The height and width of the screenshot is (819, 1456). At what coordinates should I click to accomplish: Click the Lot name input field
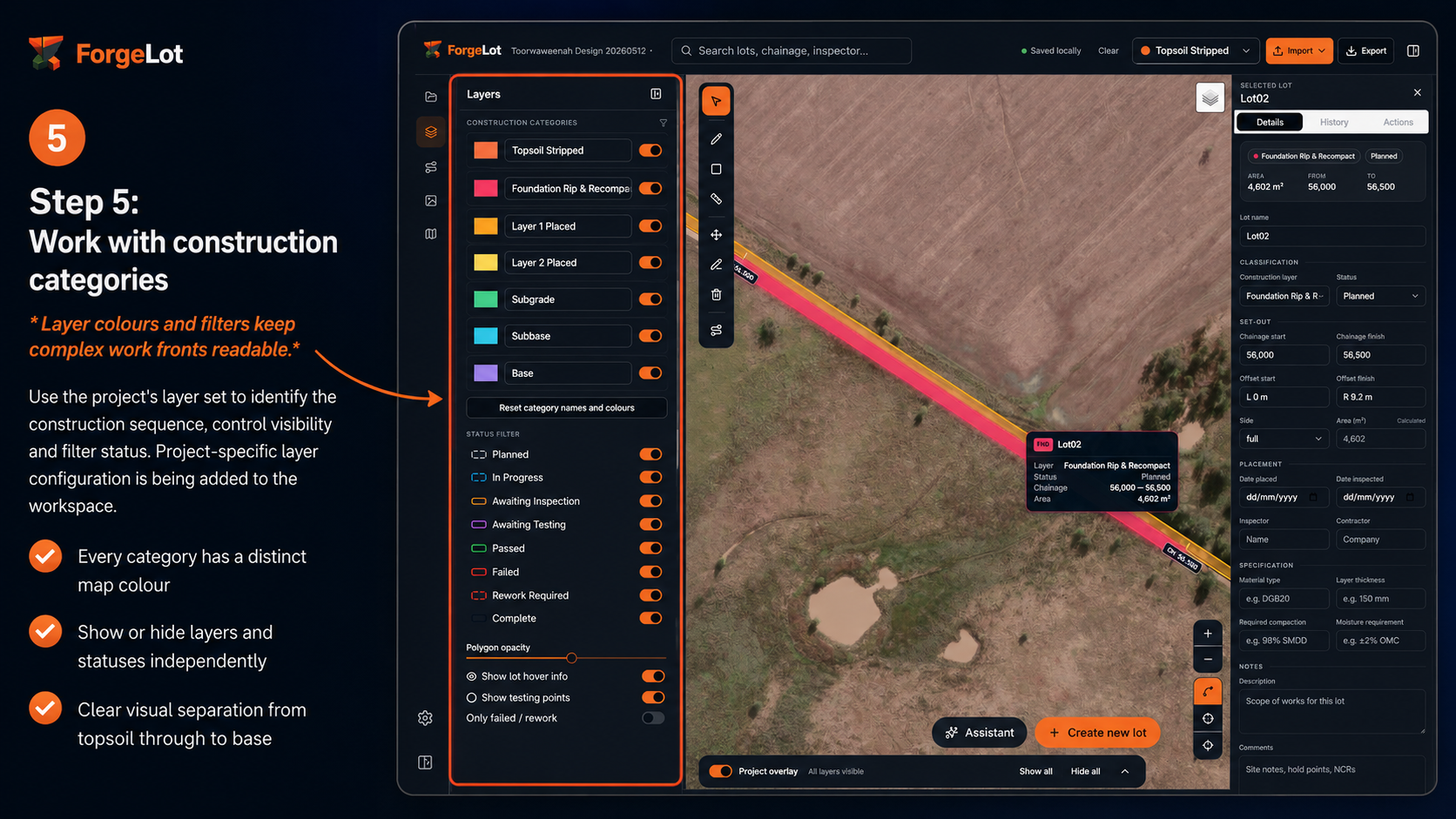pyautogui.click(x=1332, y=236)
